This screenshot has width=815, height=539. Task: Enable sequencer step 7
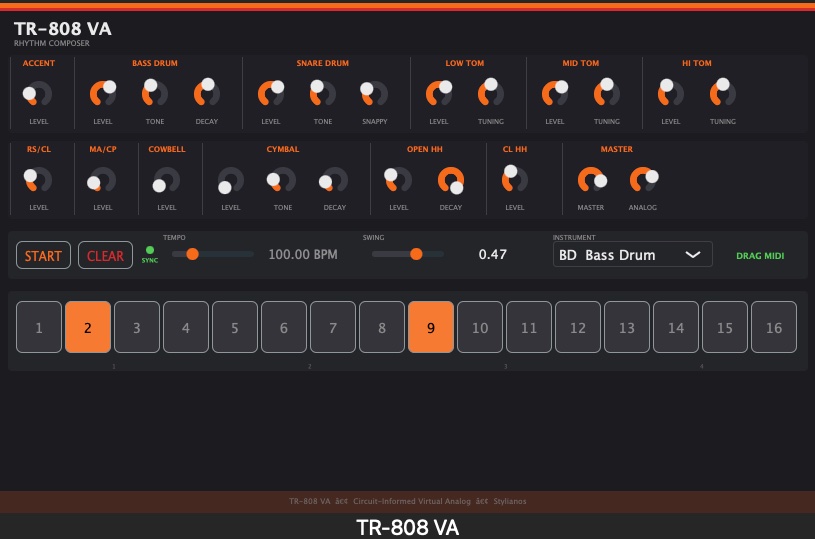[333, 327]
